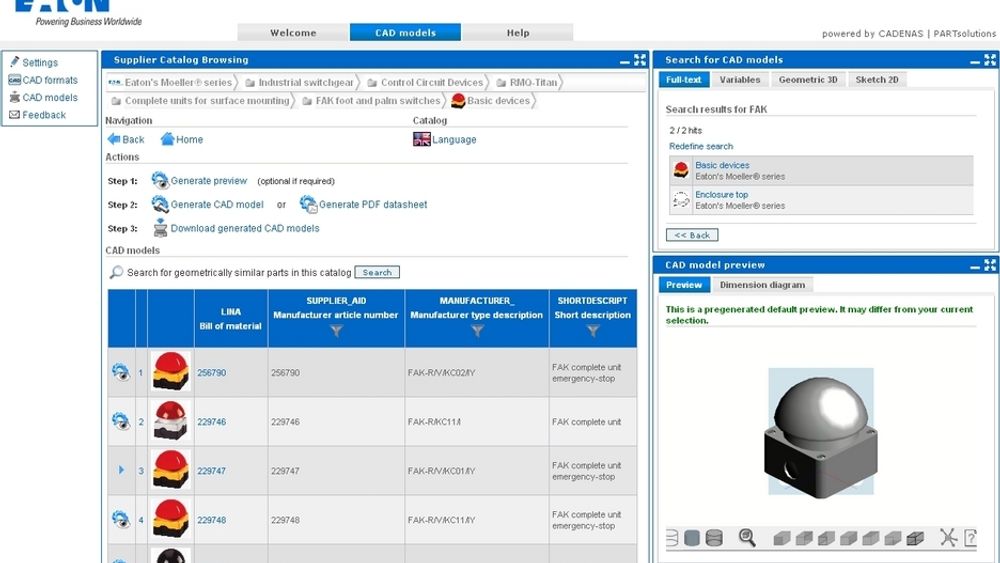The width and height of the screenshot is (1000, 563).
Task: Open bill of material link 229747
Action: coord(211,471)
